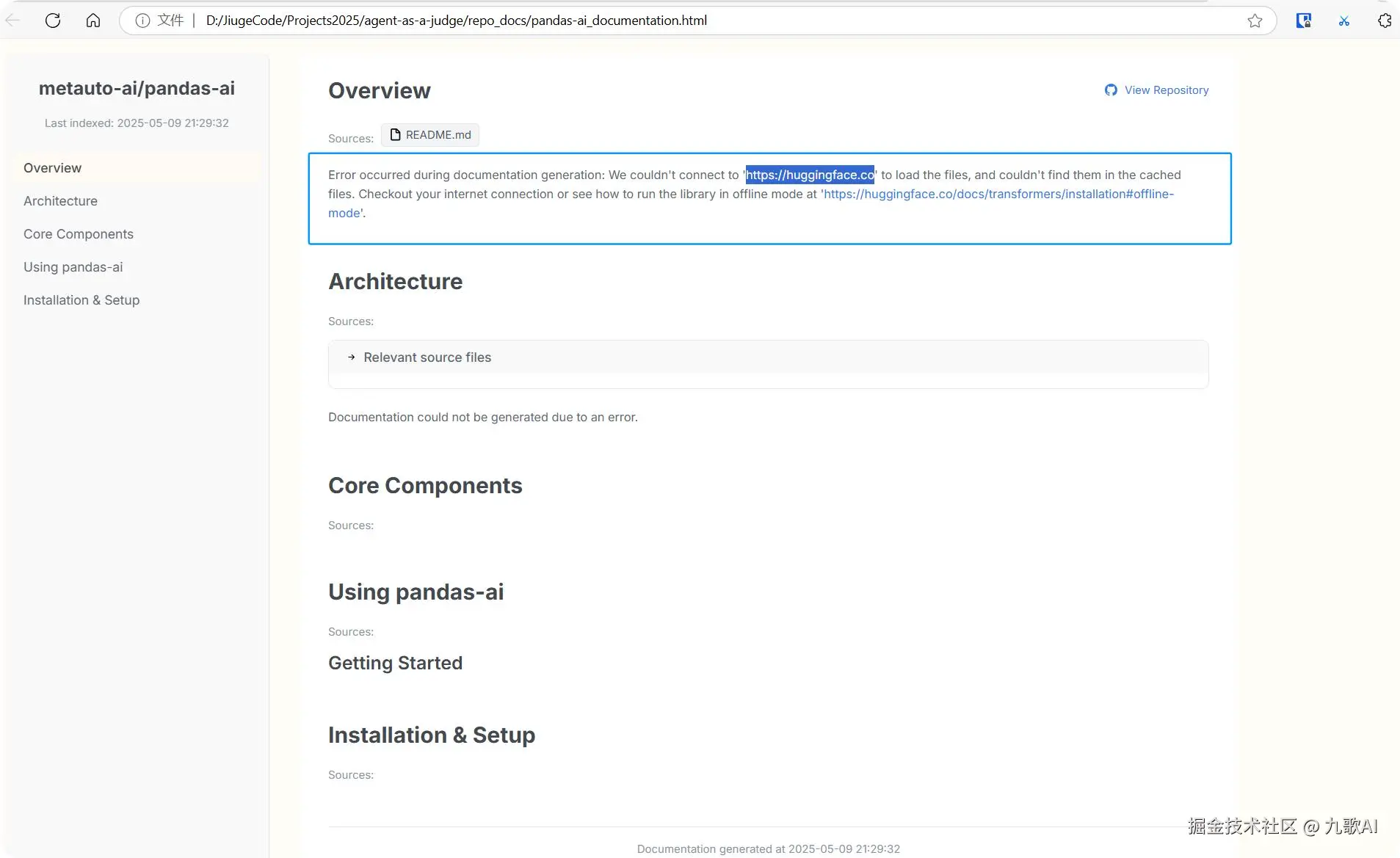Click the scissors screenshot extension icon
This screenshot has width=1400, height=858.
tap(1344, 21)
